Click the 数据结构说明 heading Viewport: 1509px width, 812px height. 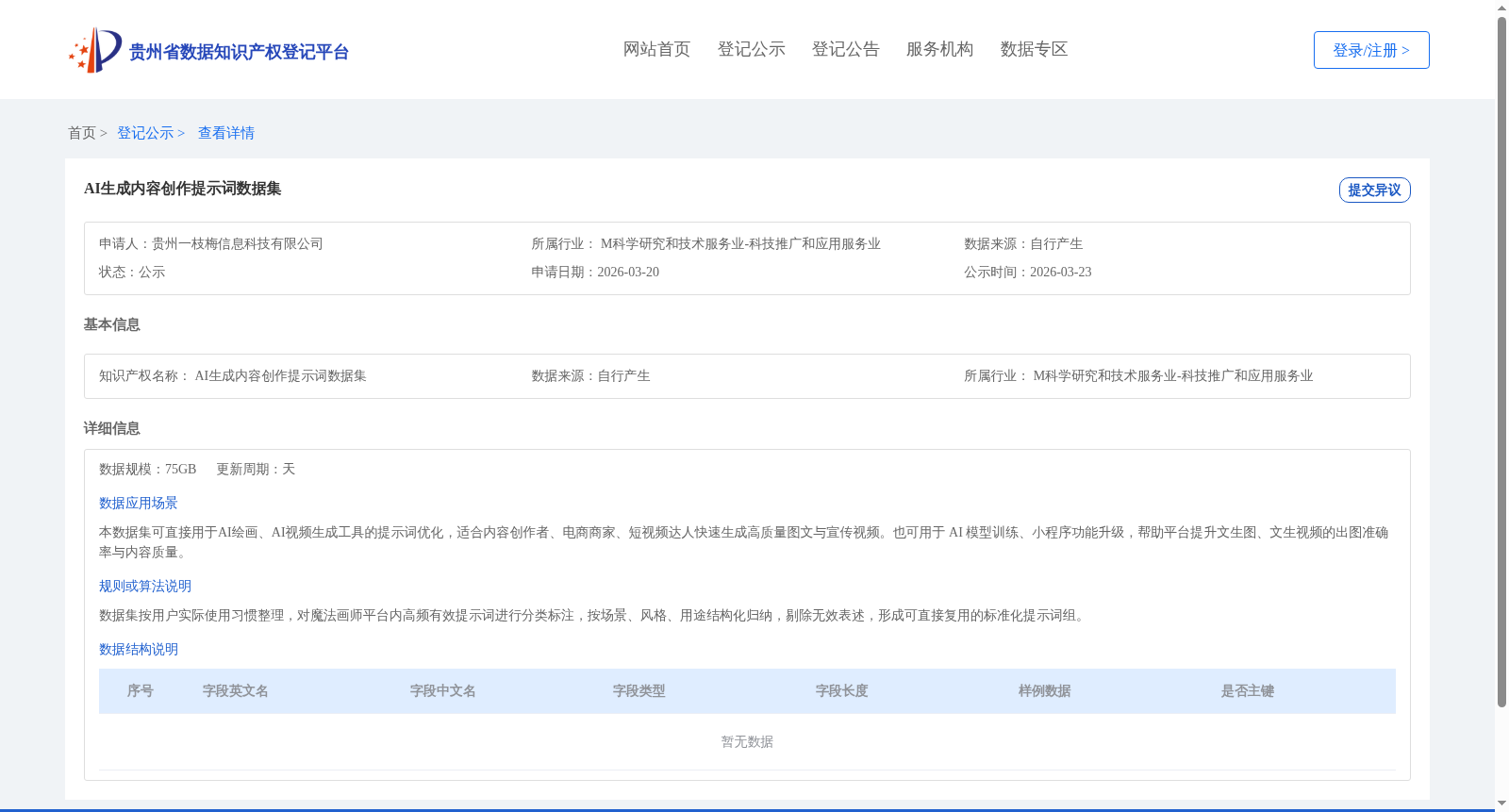pos(139,649)
